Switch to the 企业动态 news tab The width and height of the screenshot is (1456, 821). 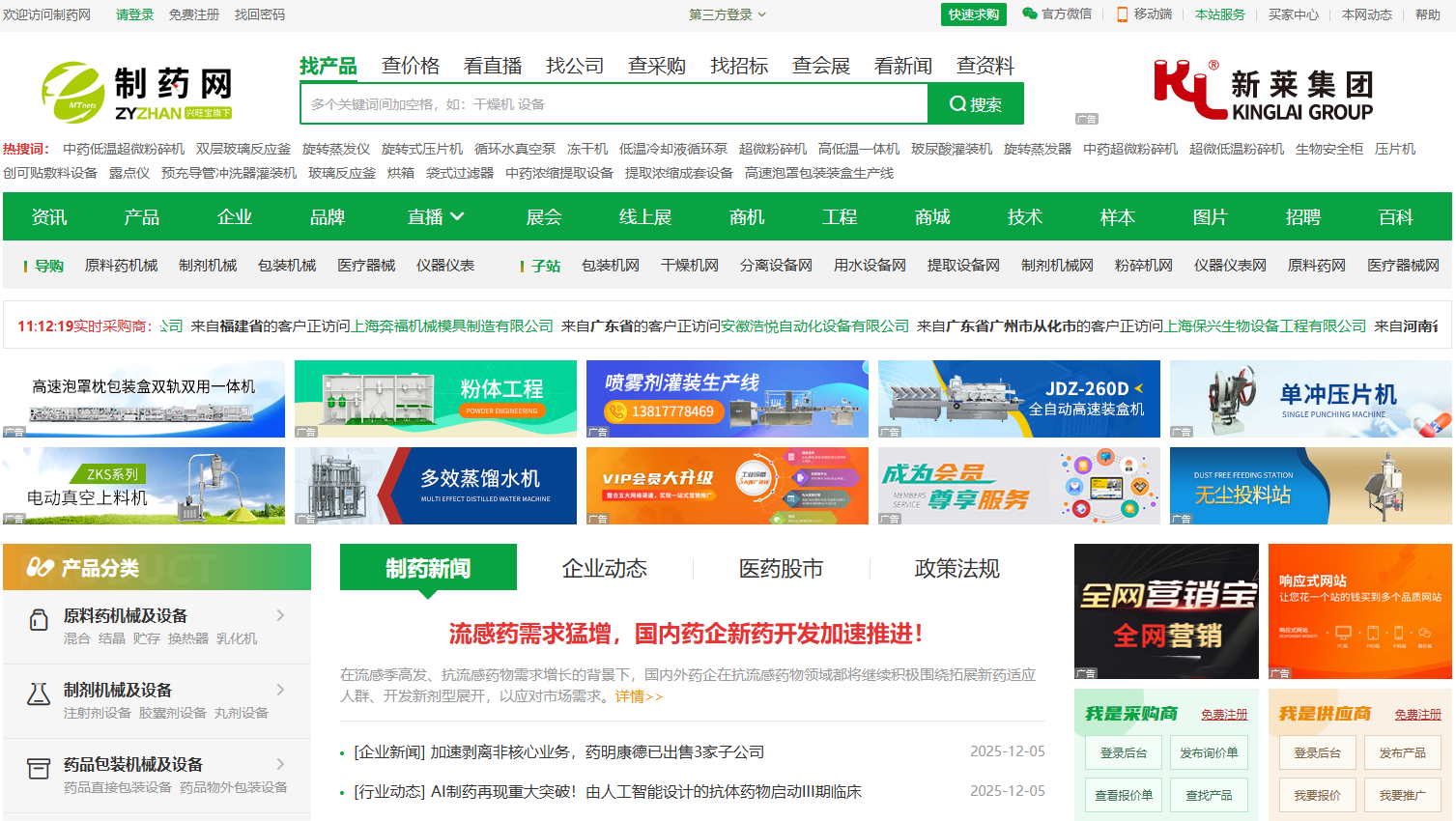[604, 569]
